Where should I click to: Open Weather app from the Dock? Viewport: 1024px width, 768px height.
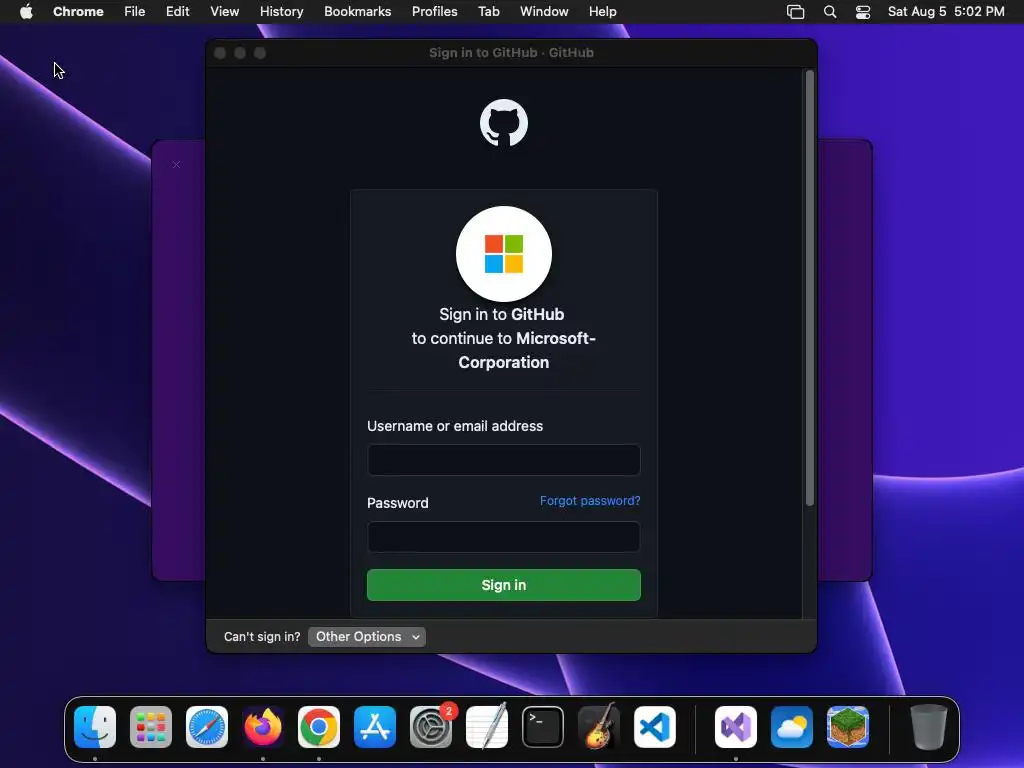click(792, 727)
